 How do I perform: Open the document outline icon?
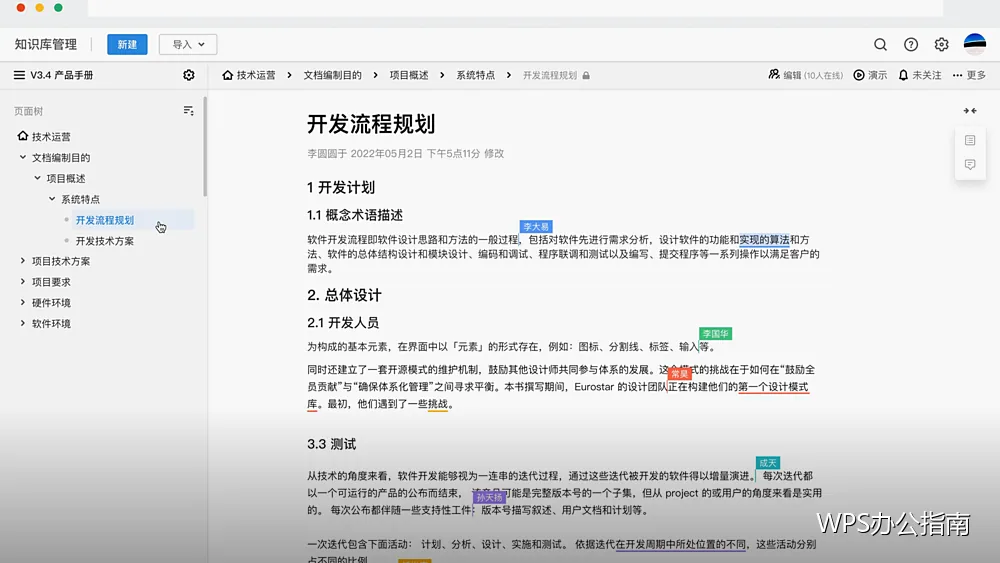[970, 140]
